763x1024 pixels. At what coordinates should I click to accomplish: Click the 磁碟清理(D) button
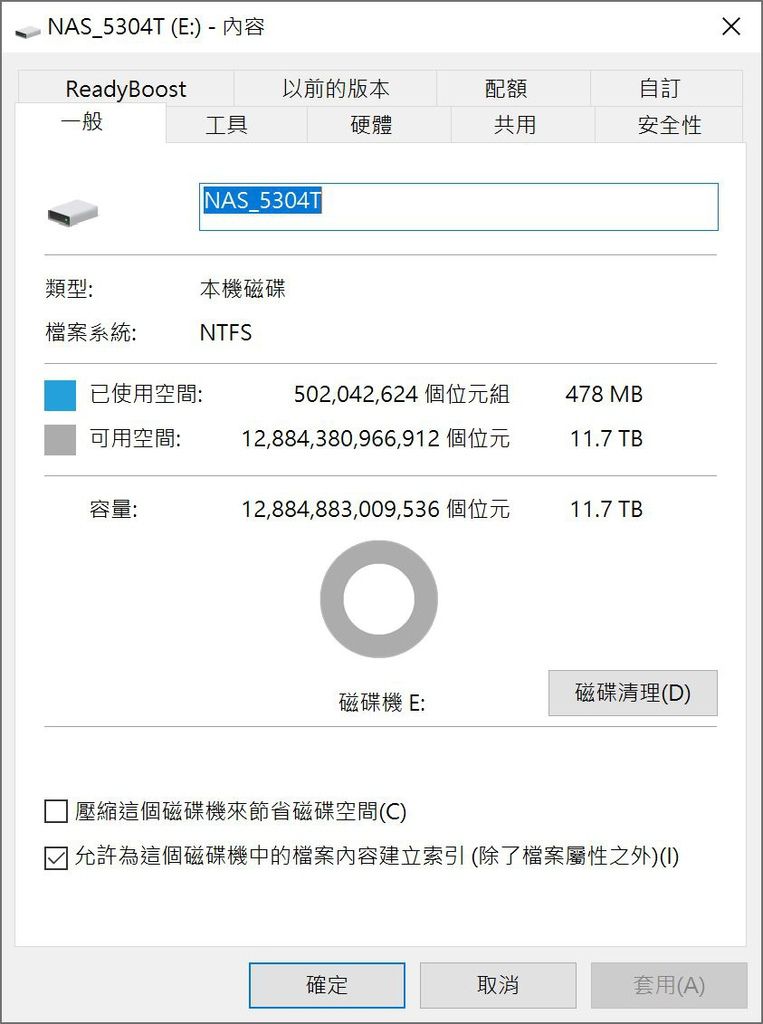[632, 693]
